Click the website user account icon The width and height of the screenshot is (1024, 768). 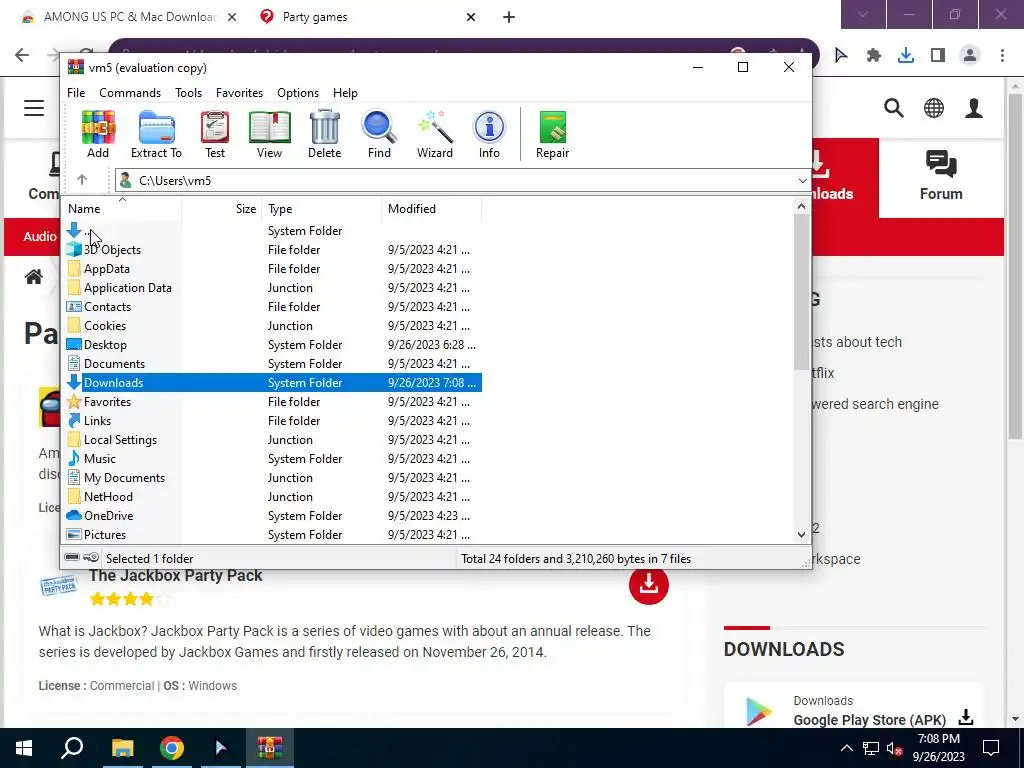[x=974, y=108]
